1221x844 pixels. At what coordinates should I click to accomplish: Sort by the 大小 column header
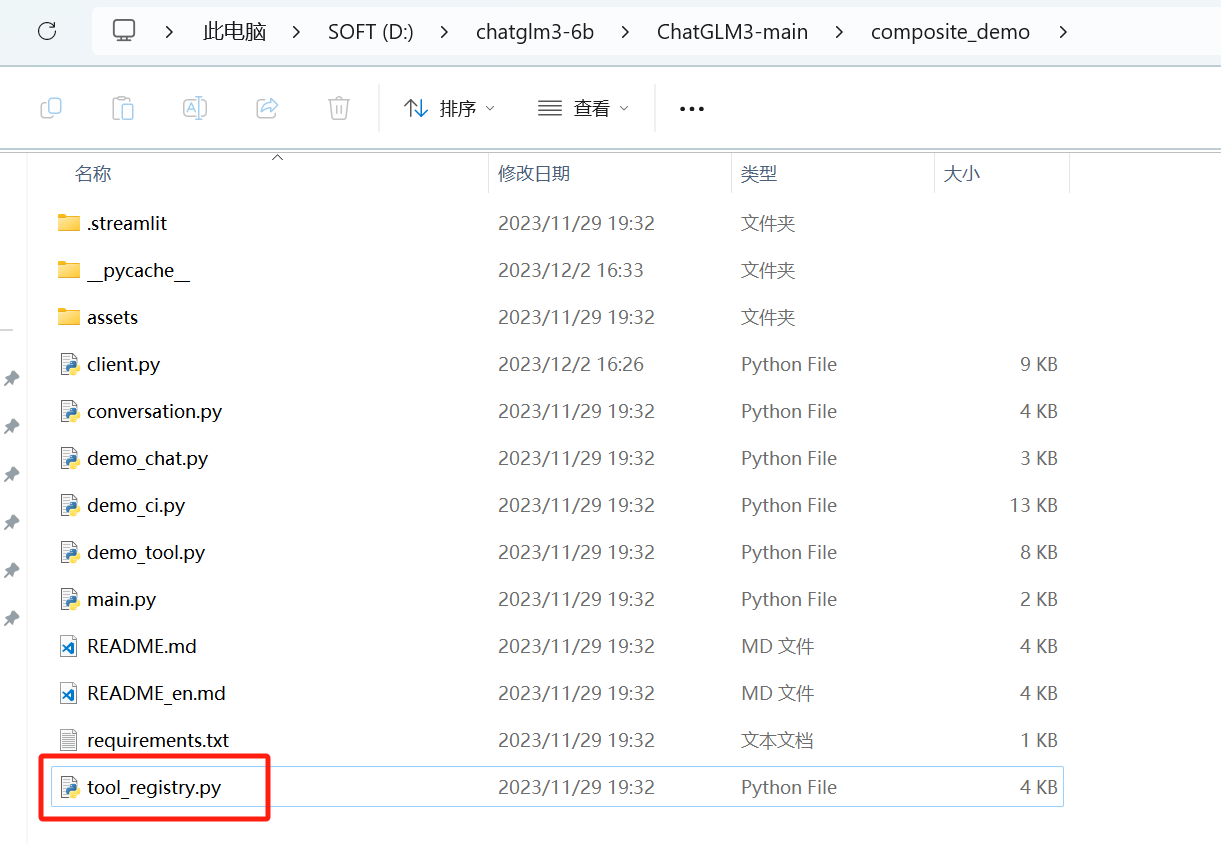[962, 174]
